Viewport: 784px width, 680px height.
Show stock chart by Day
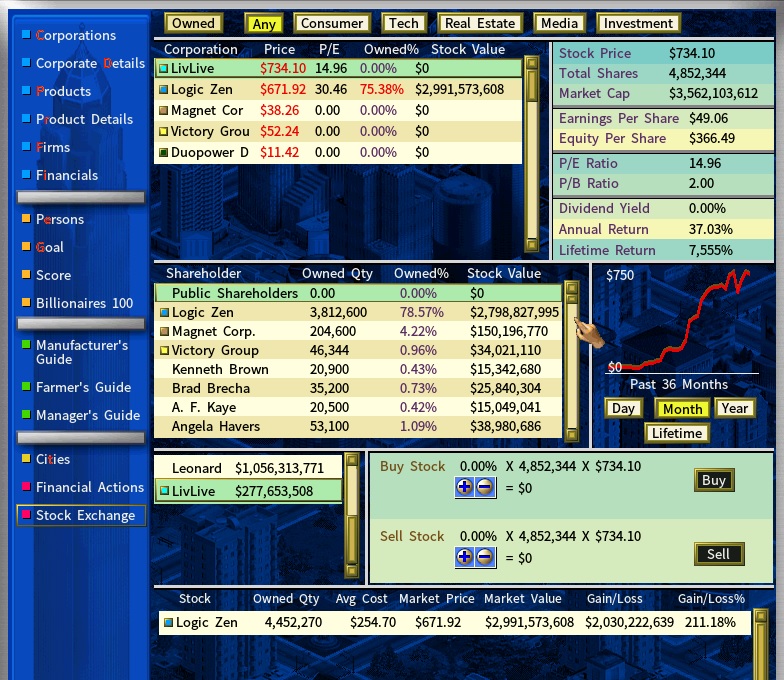(x=623, y=408)
